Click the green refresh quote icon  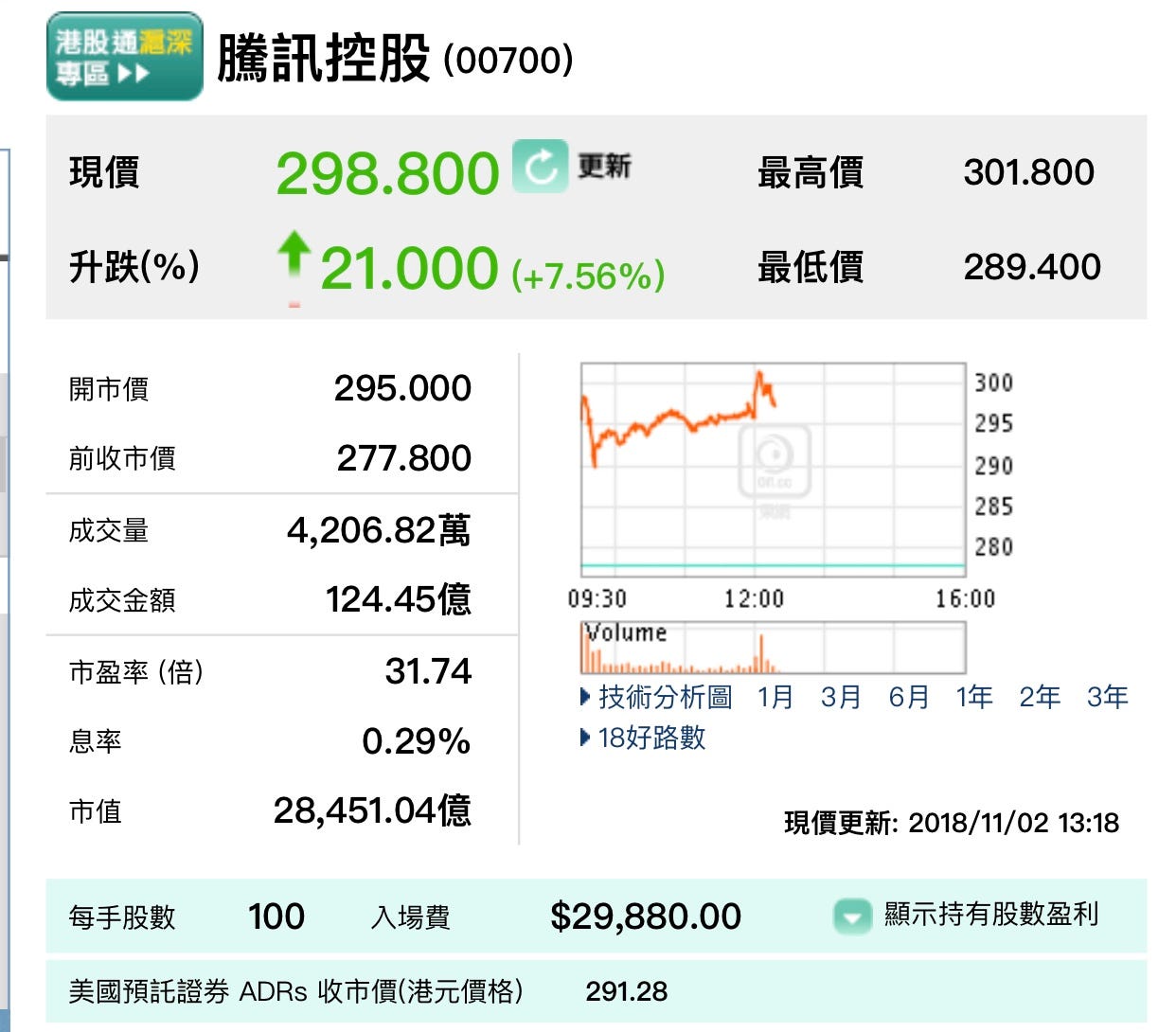540,167
